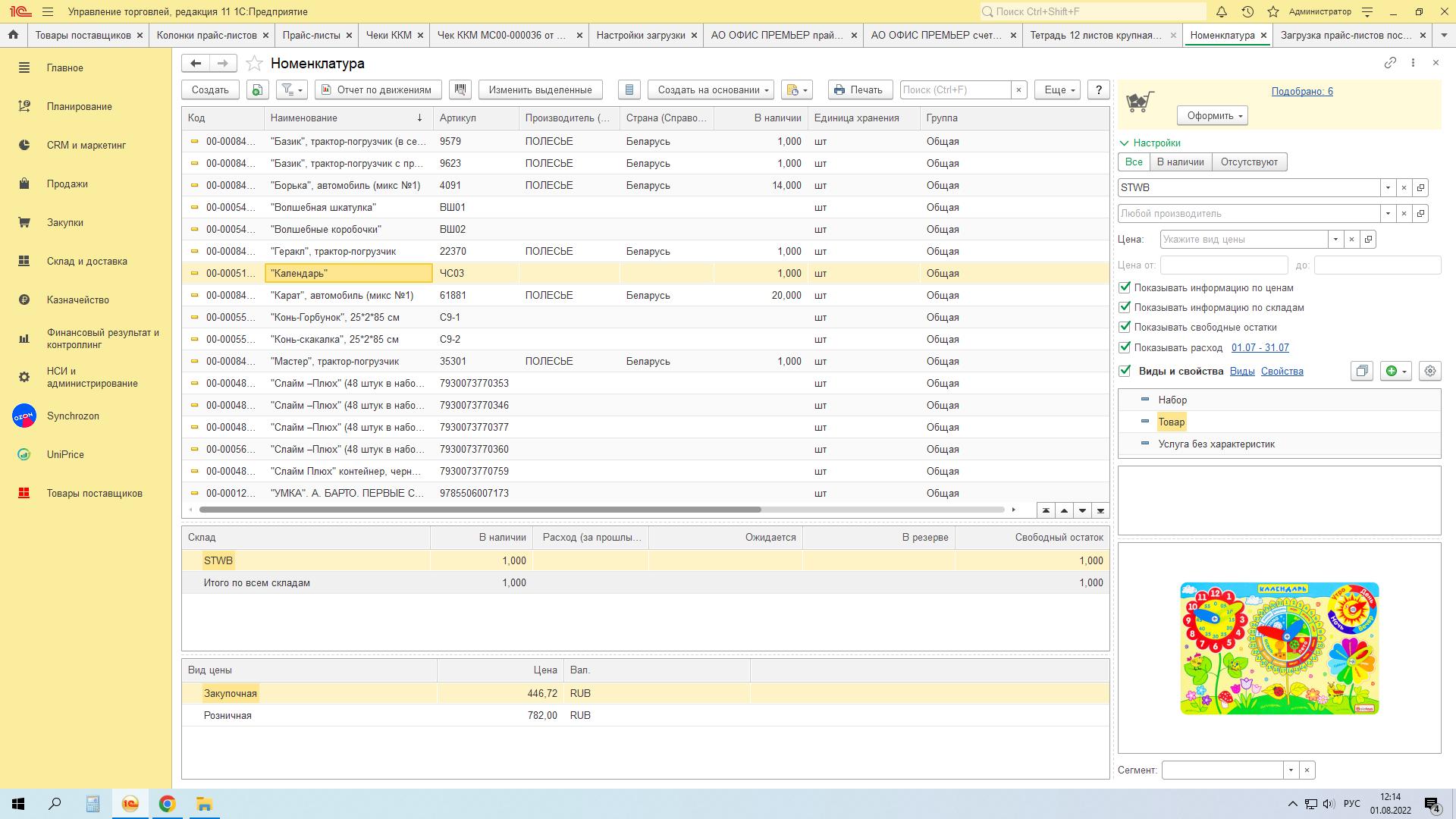This screenshot has height=819, width=1456.
Task: Go back with the left arrow
Action: click(x=196, y=63)
